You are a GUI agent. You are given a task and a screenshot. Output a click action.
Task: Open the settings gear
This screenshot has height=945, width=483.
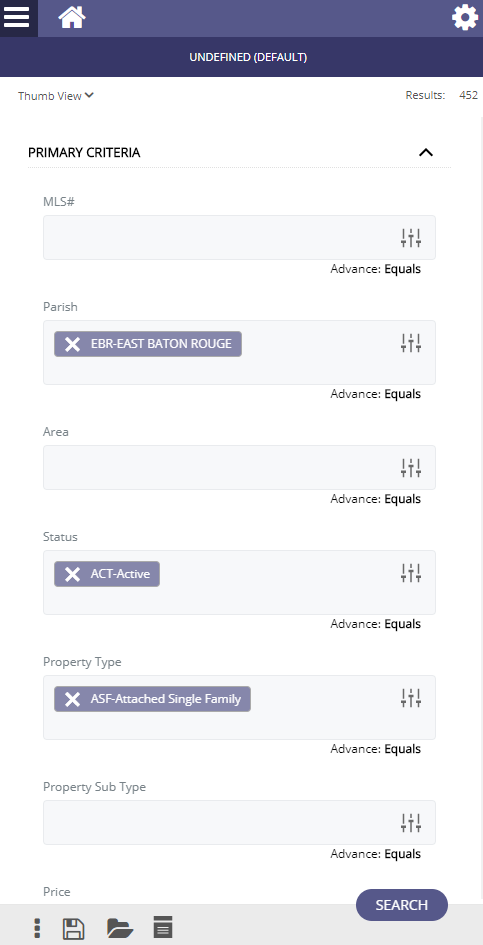click(465, 17)
